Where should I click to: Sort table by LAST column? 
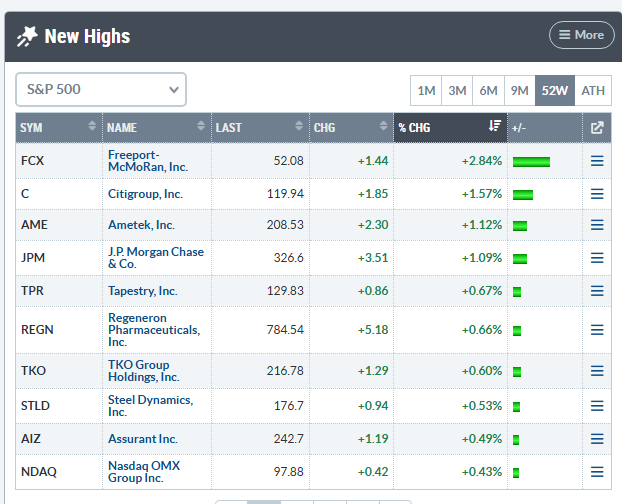click(x=260, y=128)
